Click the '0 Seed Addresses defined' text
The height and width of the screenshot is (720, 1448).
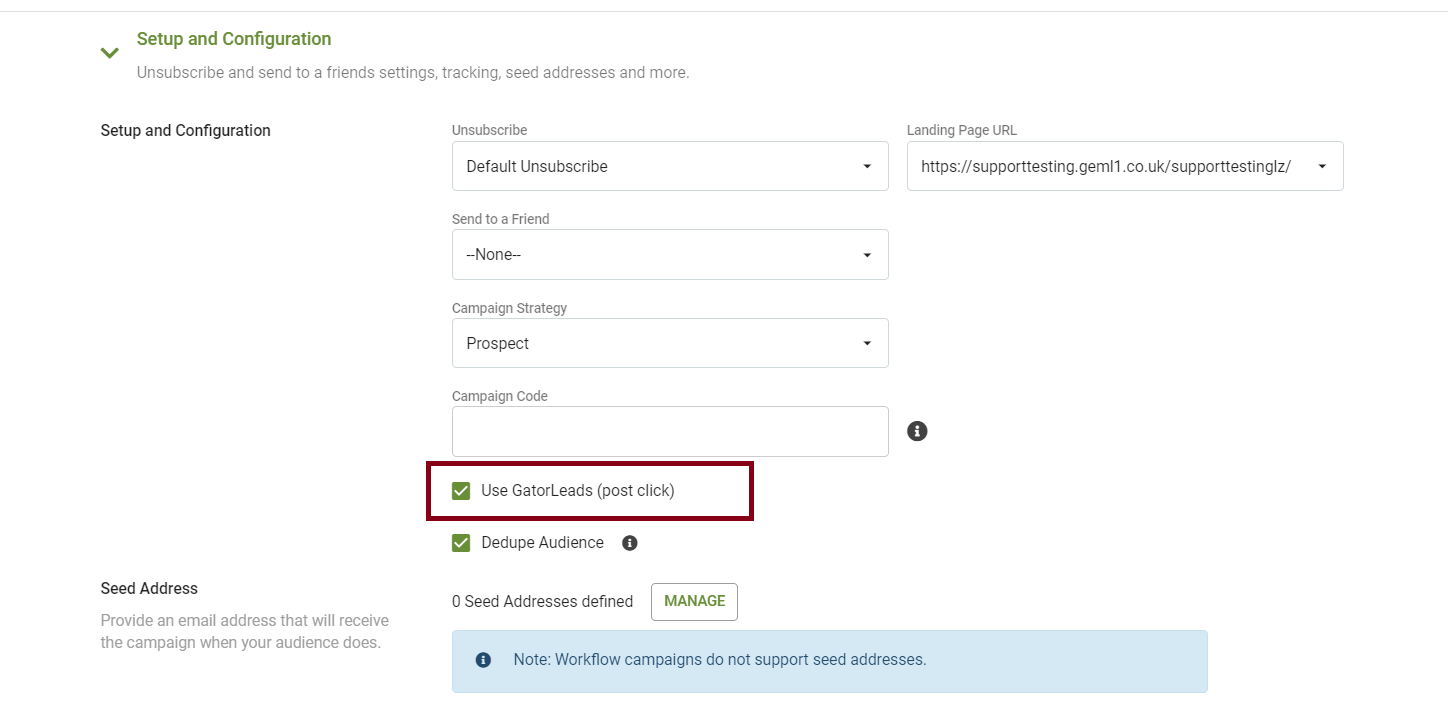click(x=542, y=602)
